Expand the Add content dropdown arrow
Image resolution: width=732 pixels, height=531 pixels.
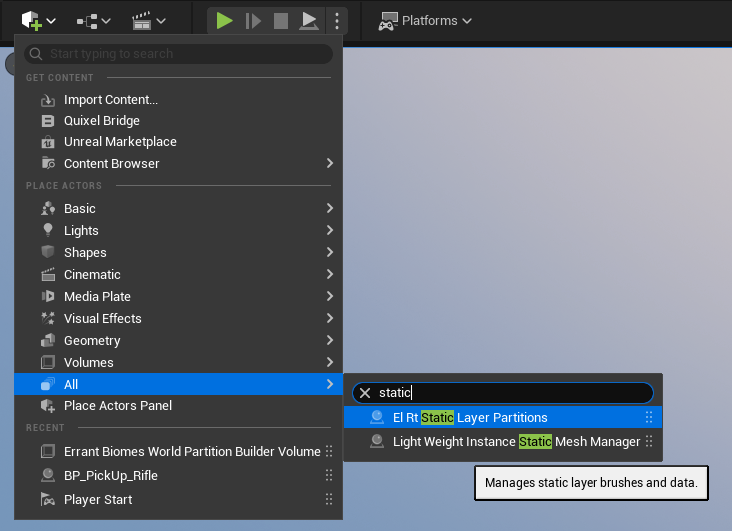click(51, 21)
